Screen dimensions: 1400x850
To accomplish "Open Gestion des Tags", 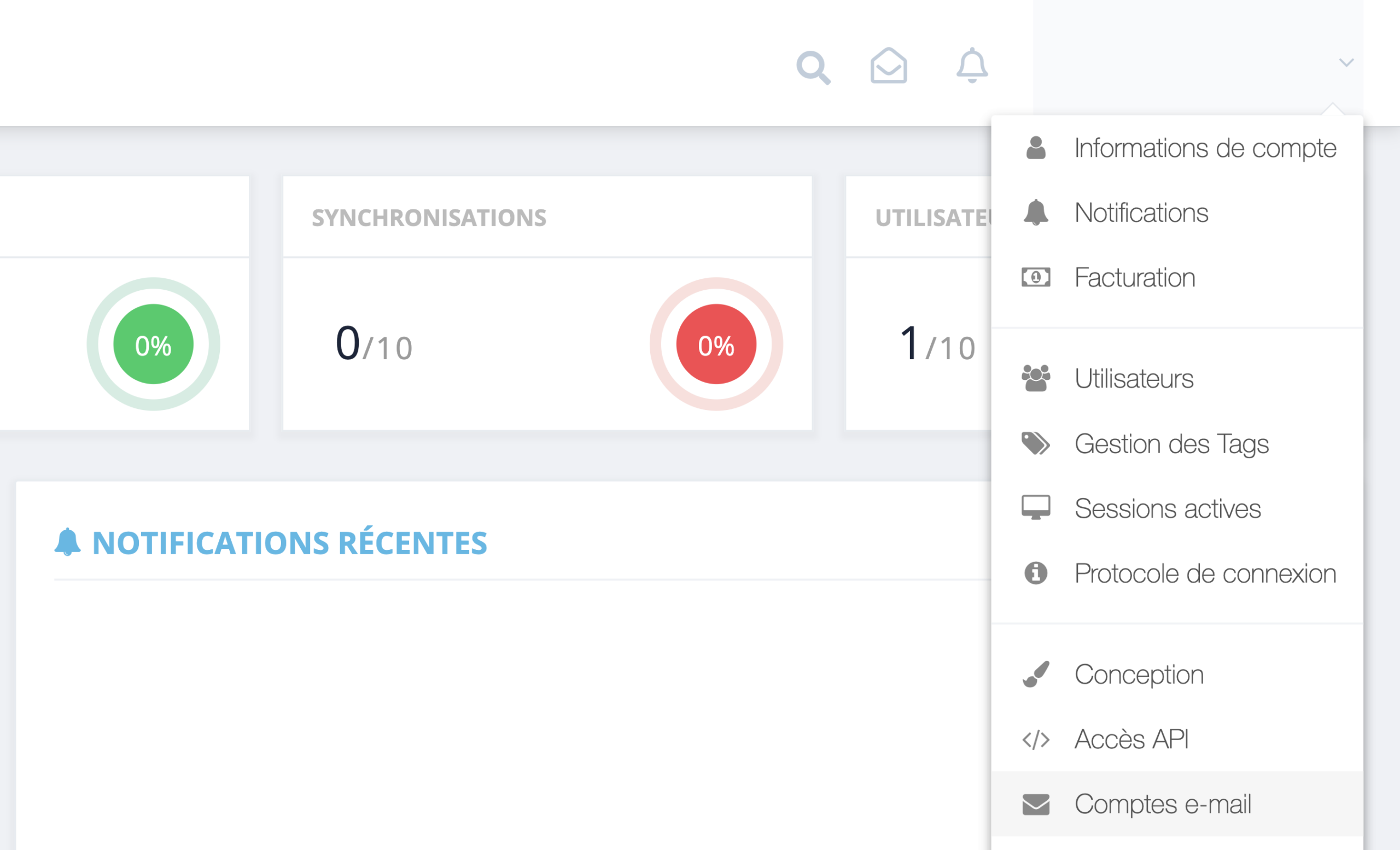I will [x=1177, y=443].
